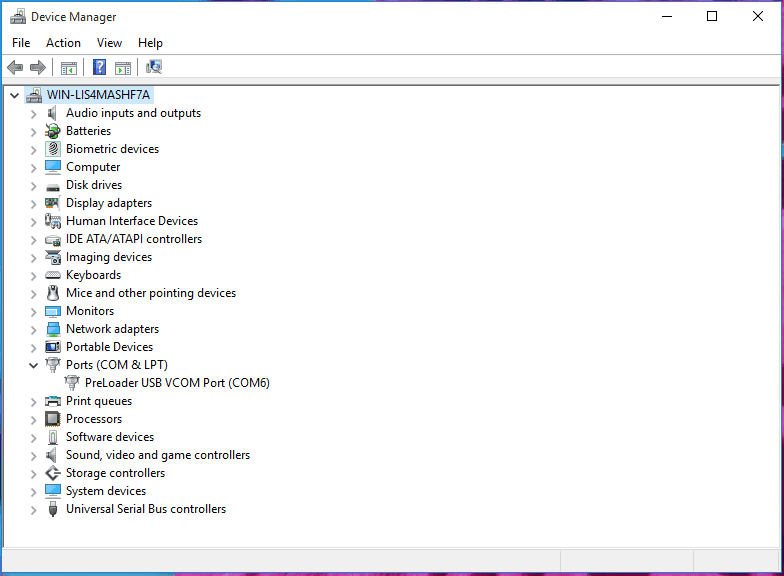
Task: Click the Print queues printer icon
Action: click(53, 401)
